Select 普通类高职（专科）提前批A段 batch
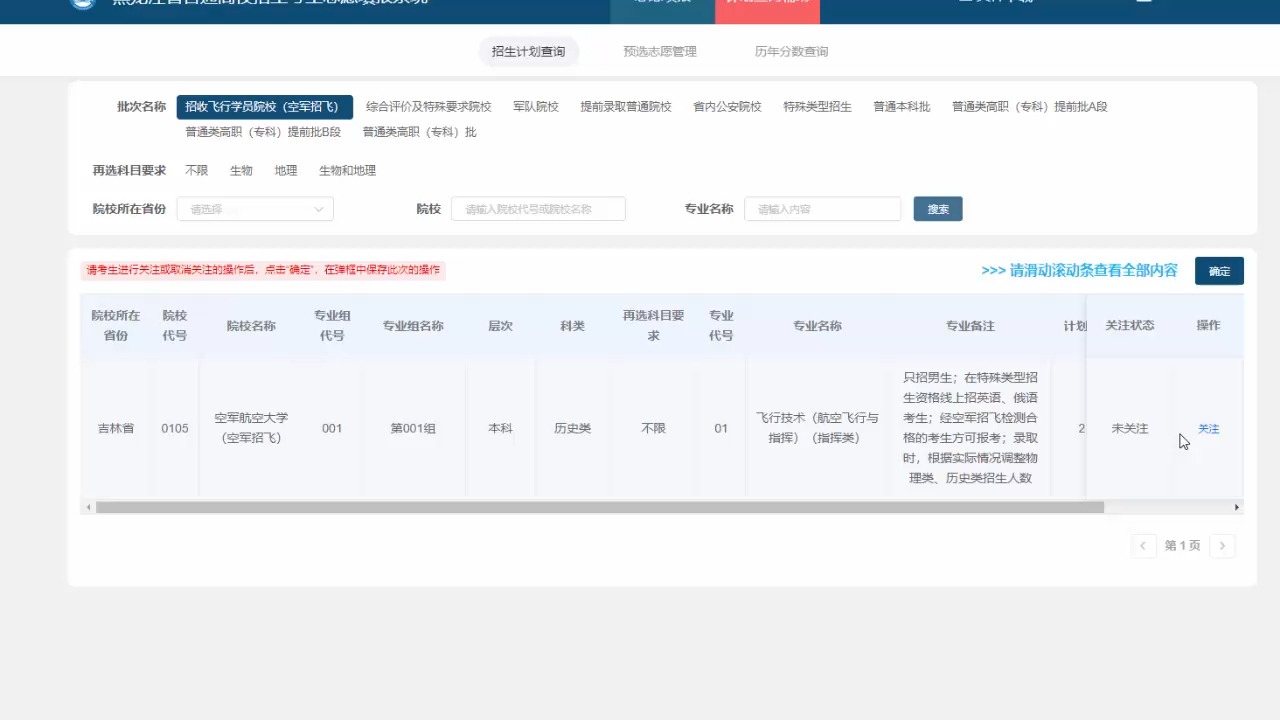The image size is (1280, 720). (1030, 107)
